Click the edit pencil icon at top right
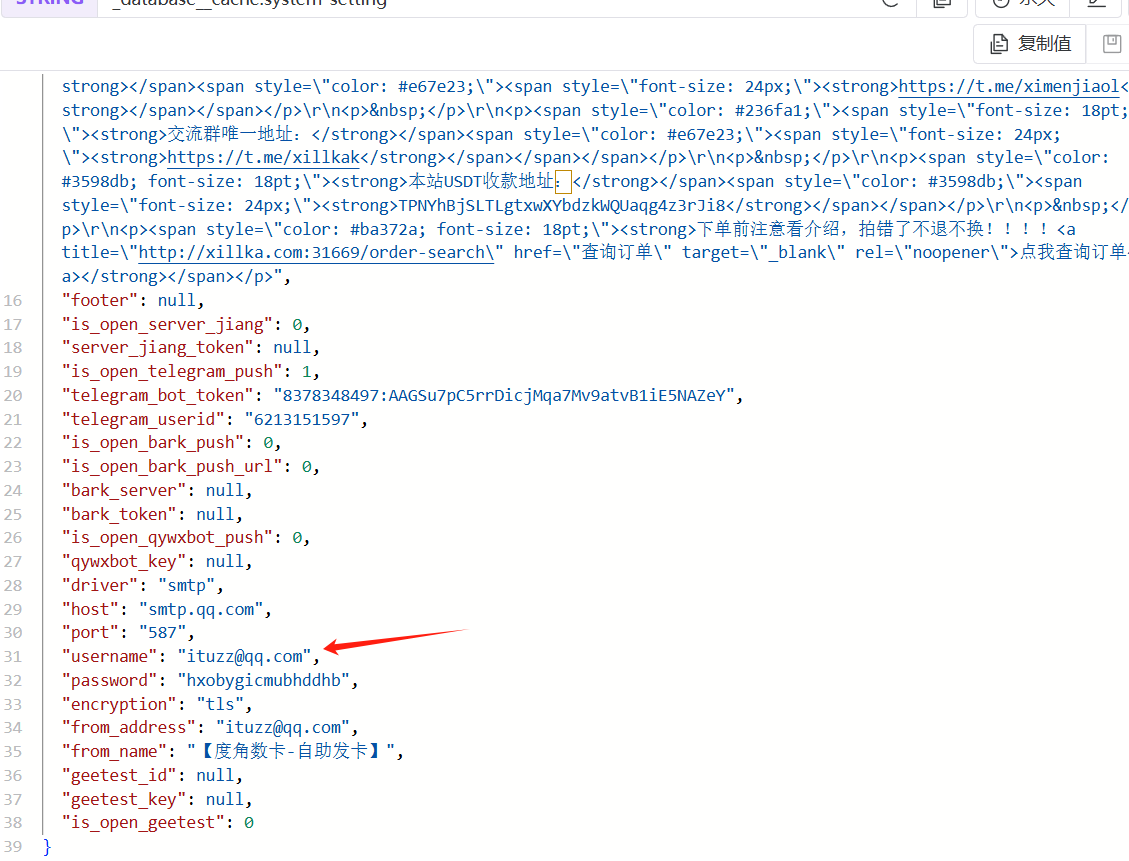 [1097, 3]
